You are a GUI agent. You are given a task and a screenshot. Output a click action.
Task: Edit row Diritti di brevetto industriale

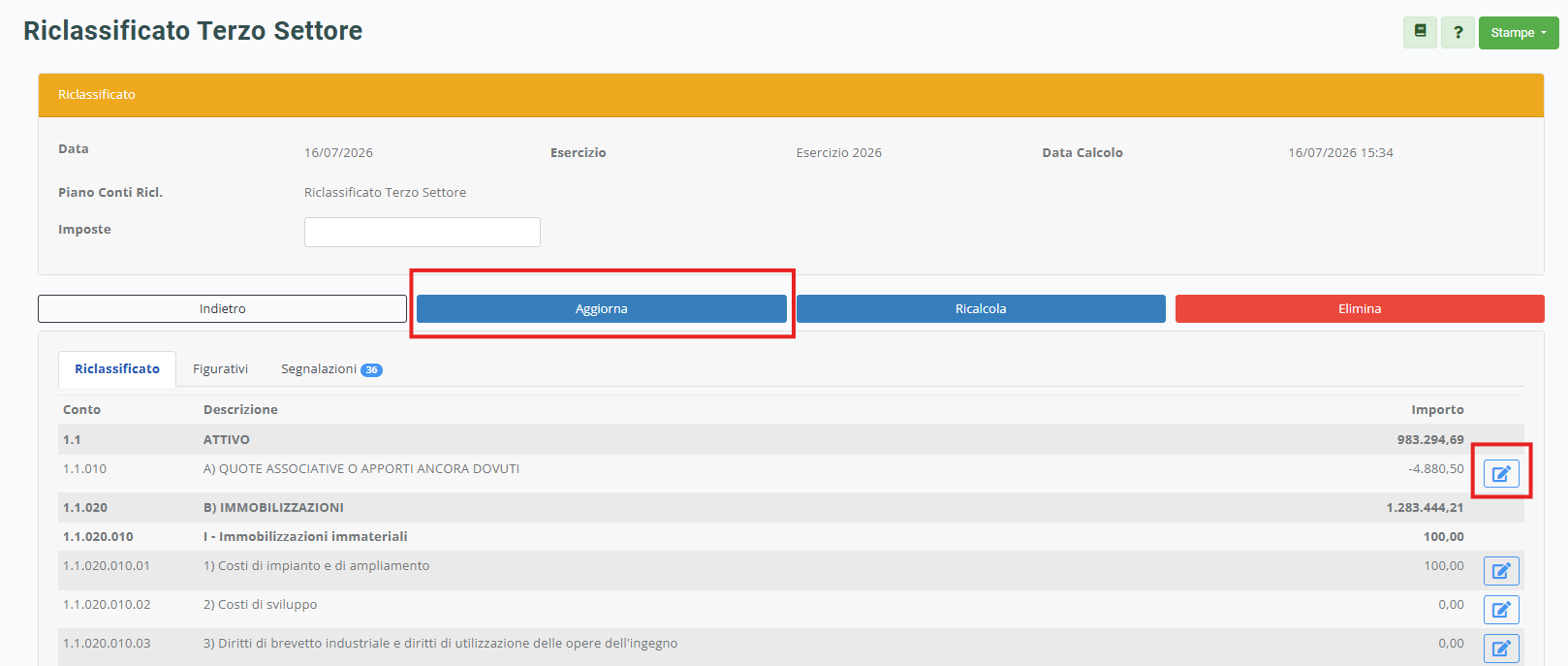coord(1501,649)
